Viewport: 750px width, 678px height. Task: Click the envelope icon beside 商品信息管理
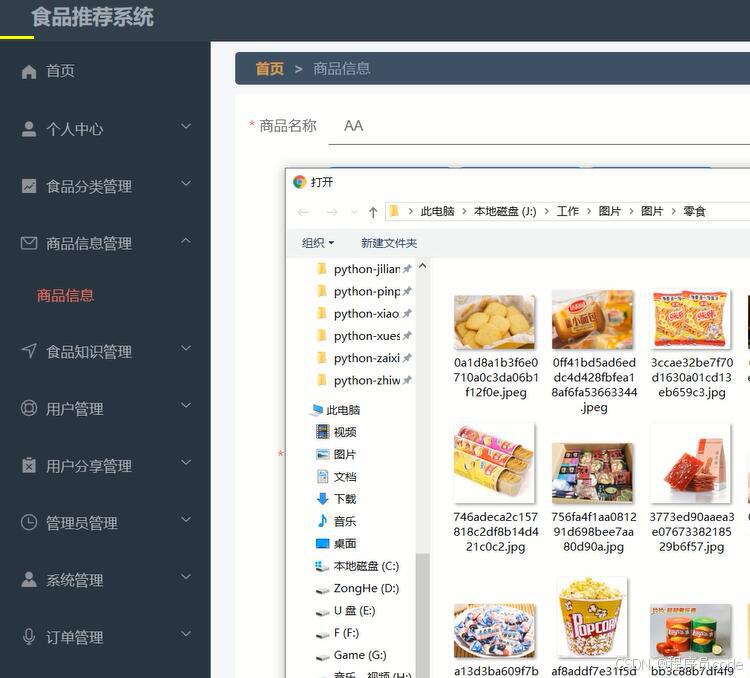point(29,243)
